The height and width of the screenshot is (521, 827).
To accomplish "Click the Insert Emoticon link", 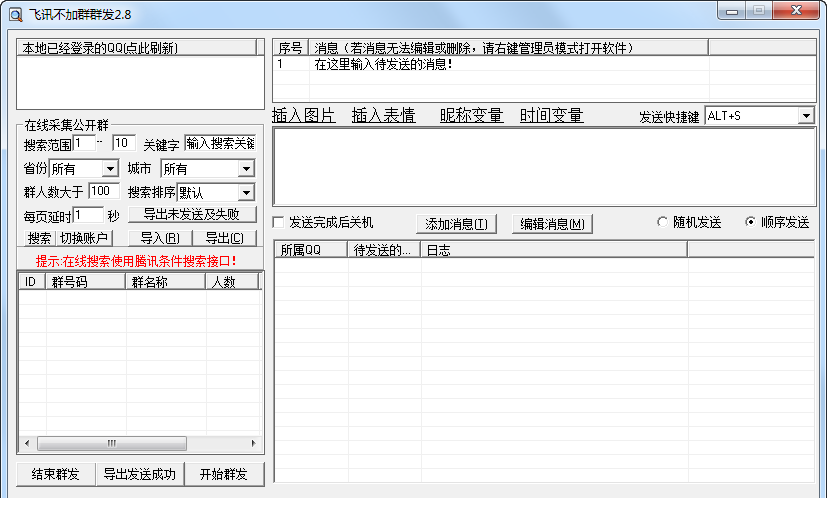I will [383, 115].
